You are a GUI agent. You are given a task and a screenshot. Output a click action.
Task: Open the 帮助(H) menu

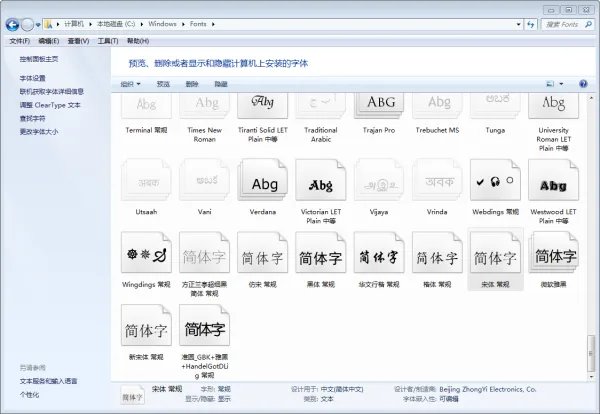click(138, 41)
